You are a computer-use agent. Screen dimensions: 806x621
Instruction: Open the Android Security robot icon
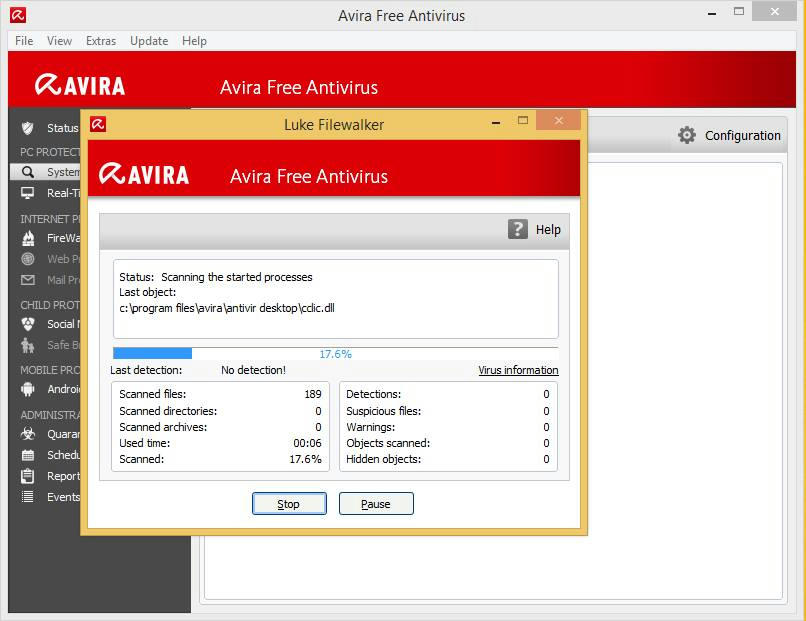pos(28,389)
